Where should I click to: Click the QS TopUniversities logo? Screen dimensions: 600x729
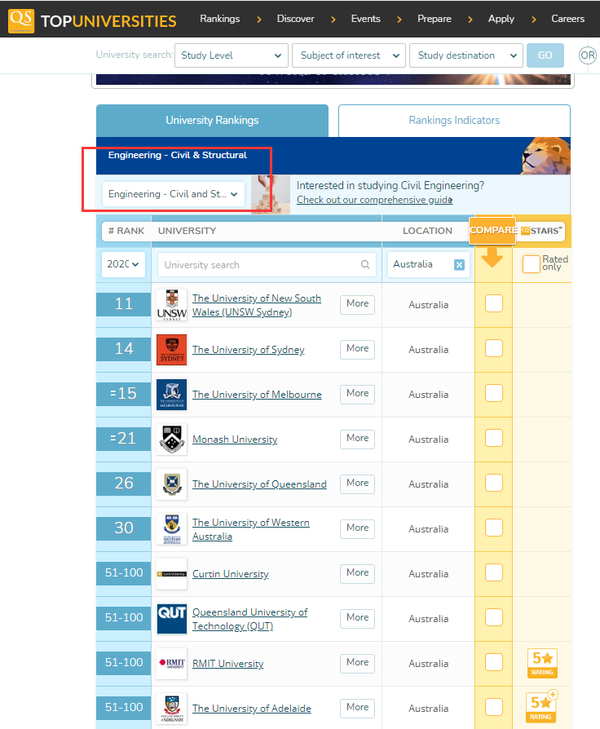(x=92, y=20)
